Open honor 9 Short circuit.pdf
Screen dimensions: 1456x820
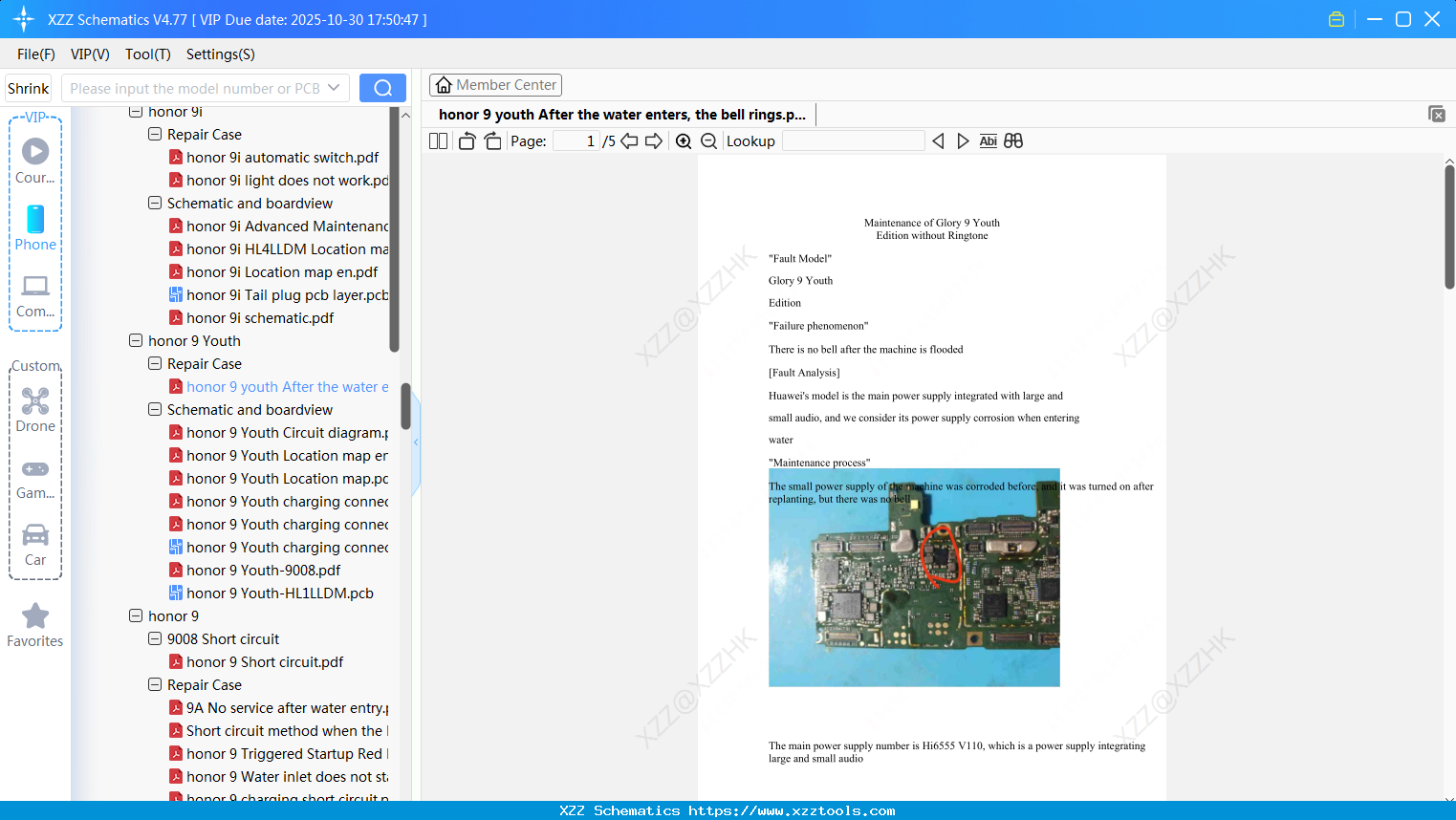pyautogui.click(x=265, y=661)
